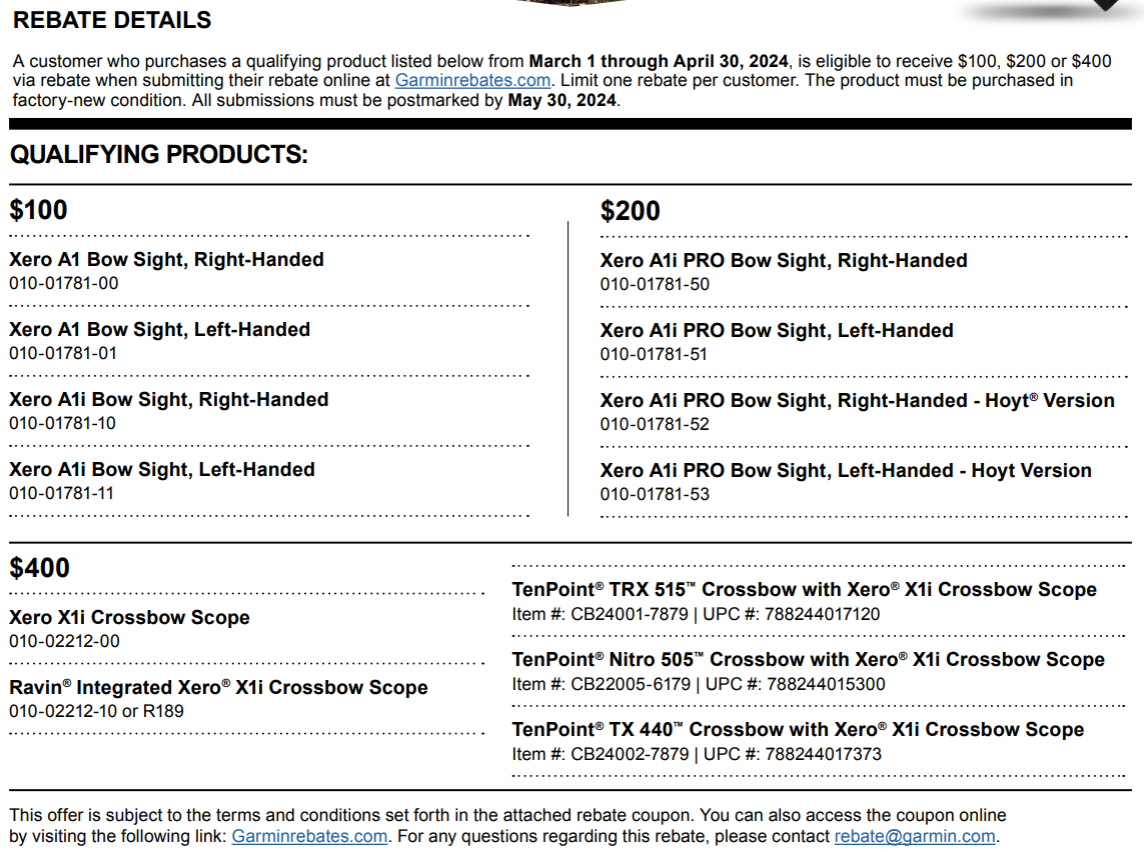Click the rebate@garmin.com email link
Viewport: 1144px width, 852px height.
click(x=914, y=836)
